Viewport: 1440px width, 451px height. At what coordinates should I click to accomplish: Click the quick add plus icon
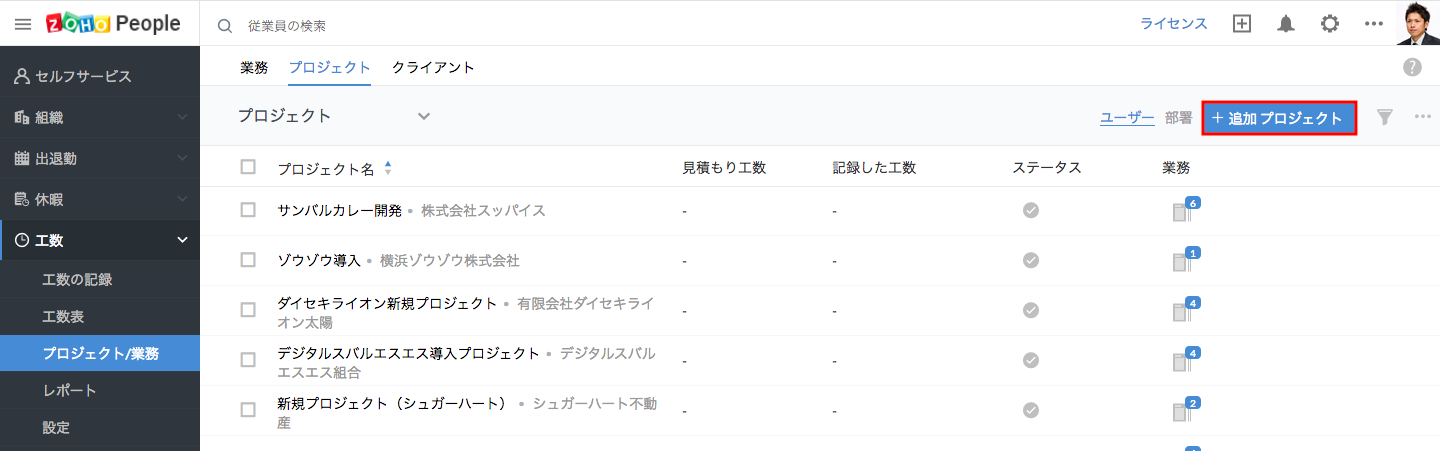(x=1242, y=24)
